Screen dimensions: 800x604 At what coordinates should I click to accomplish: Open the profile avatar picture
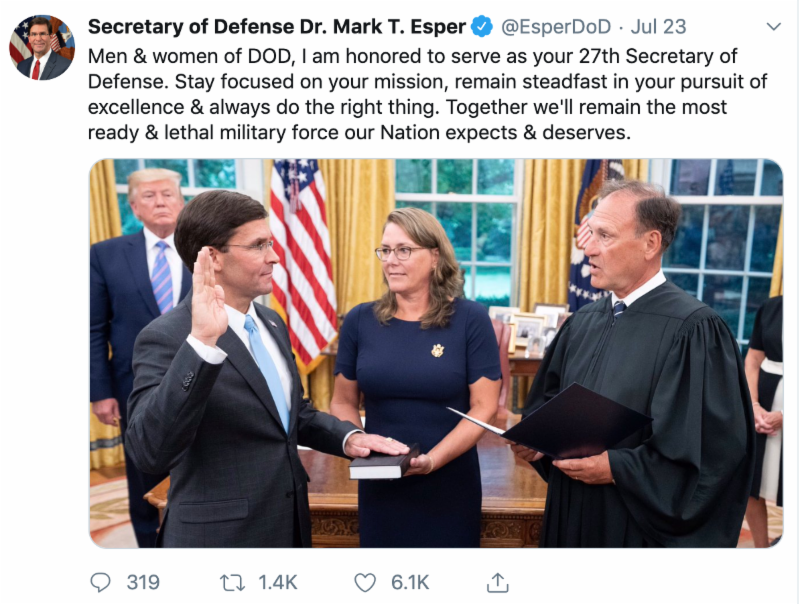pos(41,47)
